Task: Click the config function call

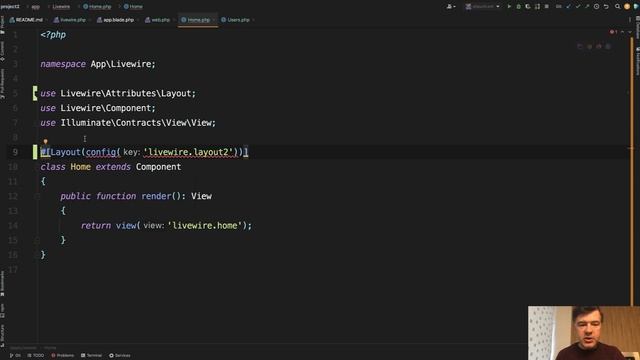Action: coord(101,152)
